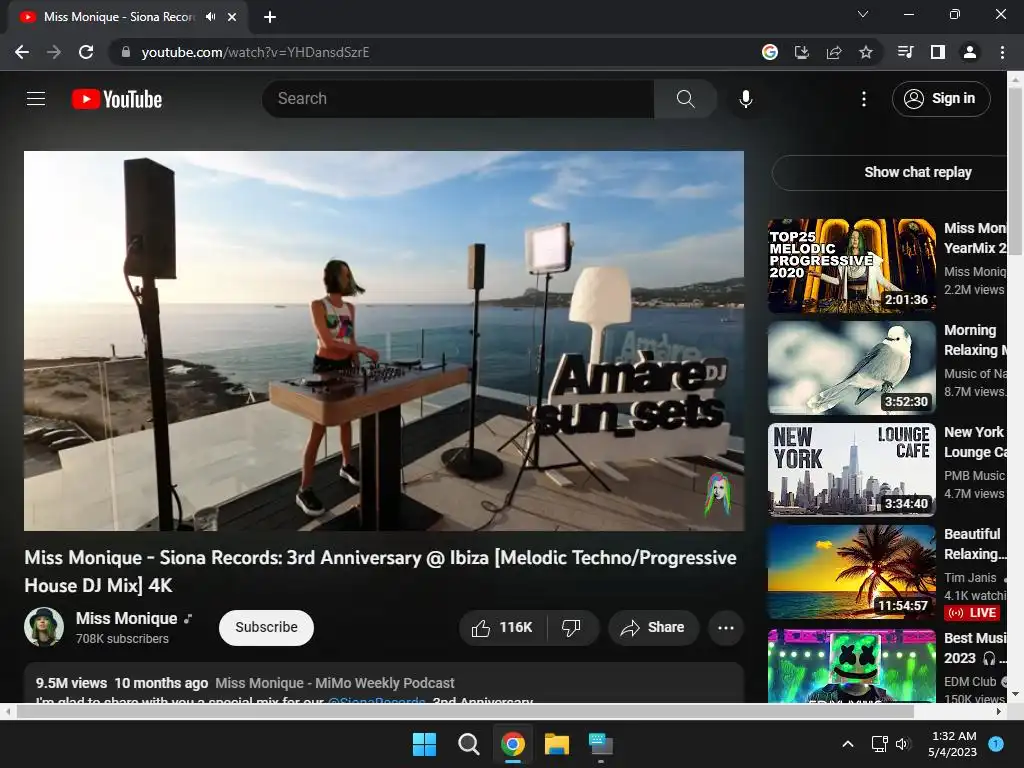
Task: Click the horizontal page scrollbar
Action: (464, 711)
